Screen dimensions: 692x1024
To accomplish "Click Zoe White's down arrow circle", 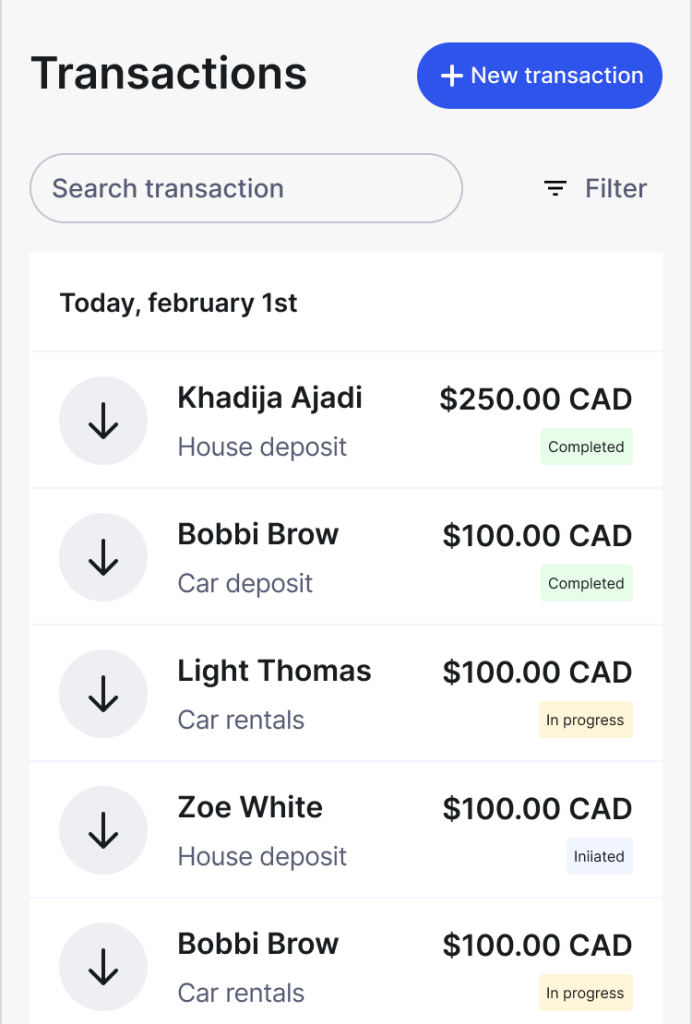I will coord(103,830).
